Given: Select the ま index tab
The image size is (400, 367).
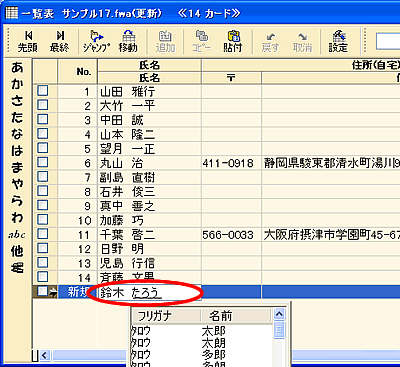Looking at the screenshot, I should (x=17, y=167).
